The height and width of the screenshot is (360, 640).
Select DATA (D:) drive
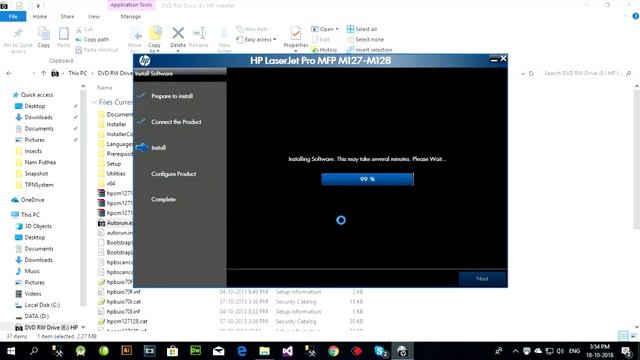[x=36, y=316]
